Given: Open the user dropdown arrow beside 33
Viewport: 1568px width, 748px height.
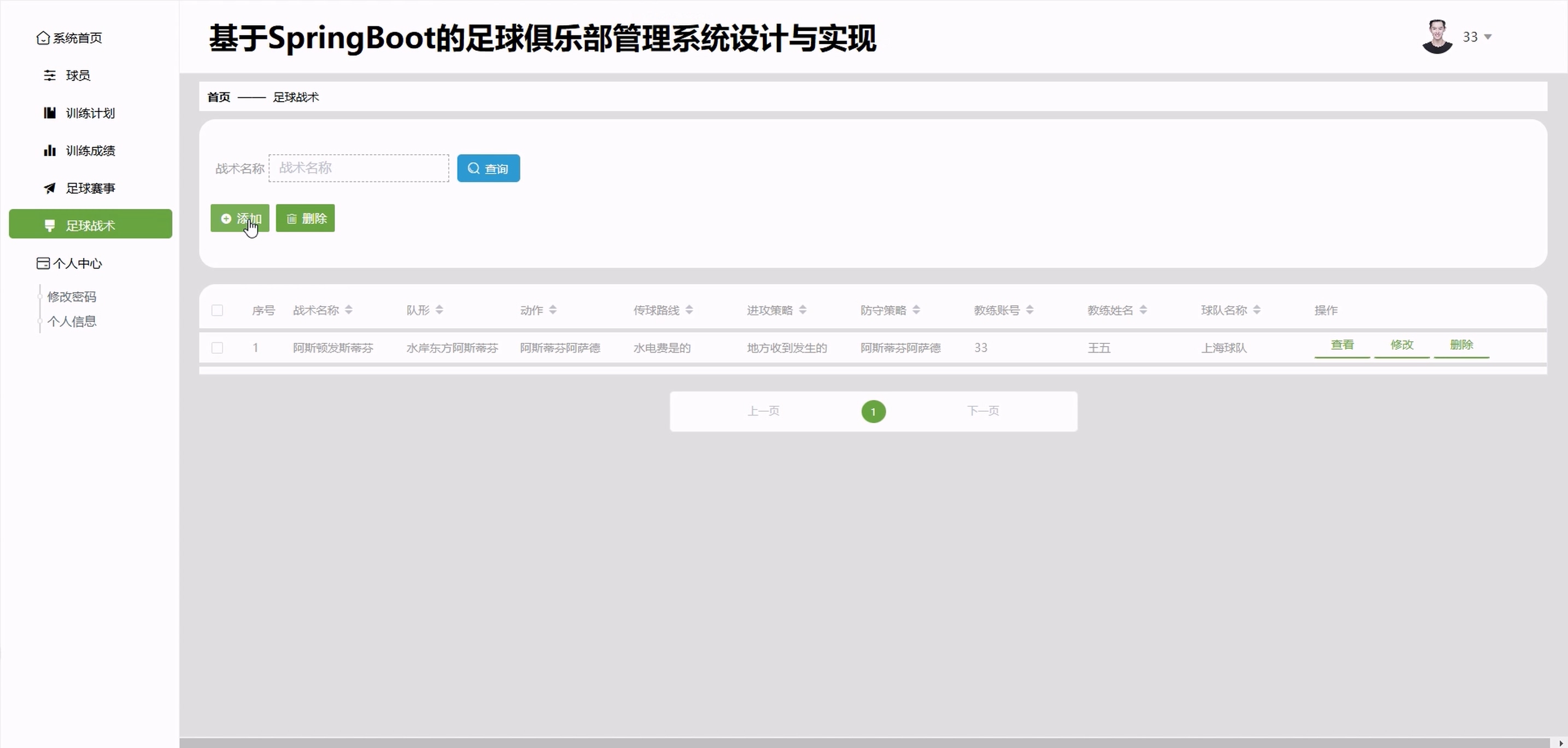Looking at the screenshot, I should pos(1488,37).
